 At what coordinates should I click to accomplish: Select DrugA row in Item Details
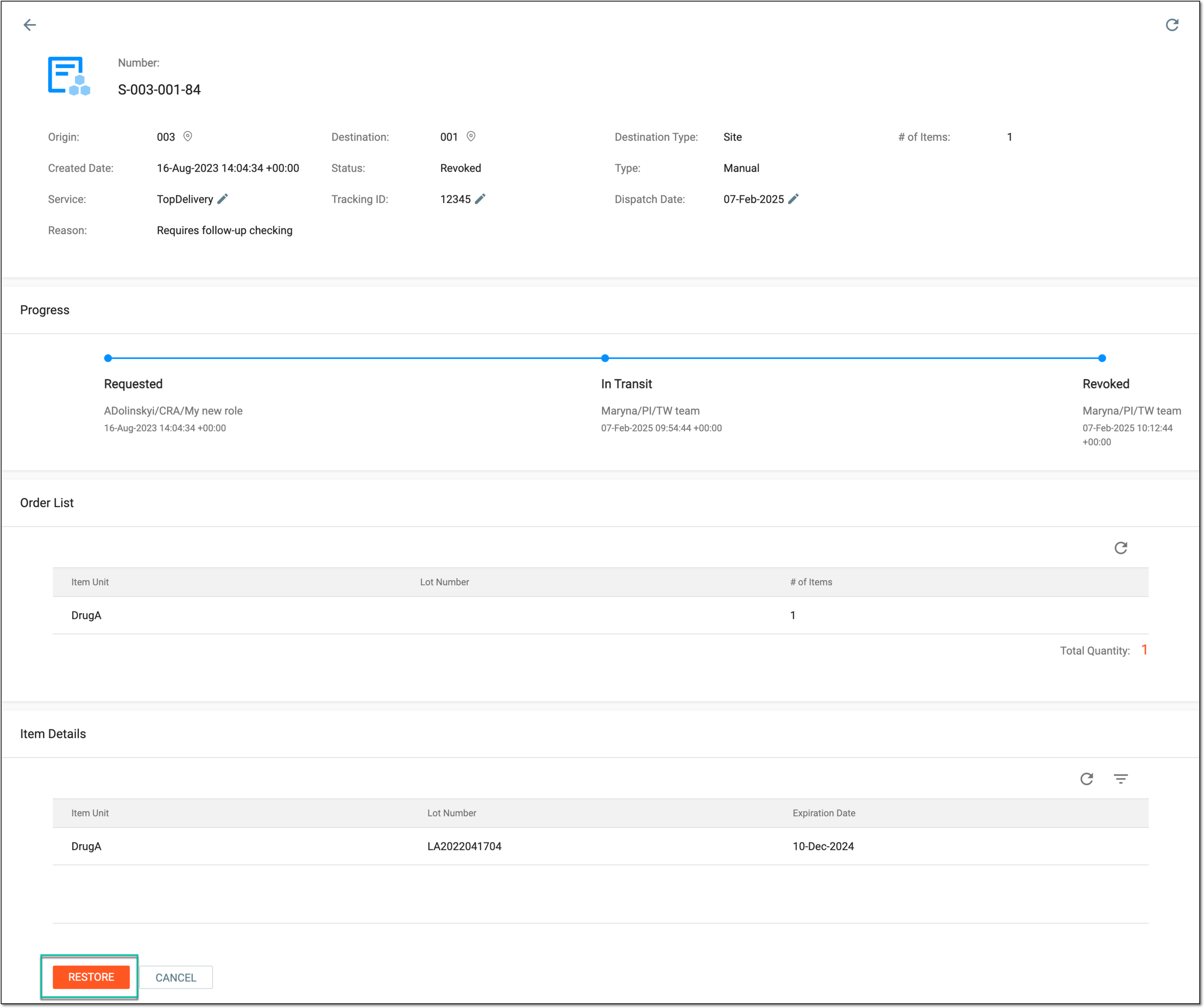[x=600, y=846]
